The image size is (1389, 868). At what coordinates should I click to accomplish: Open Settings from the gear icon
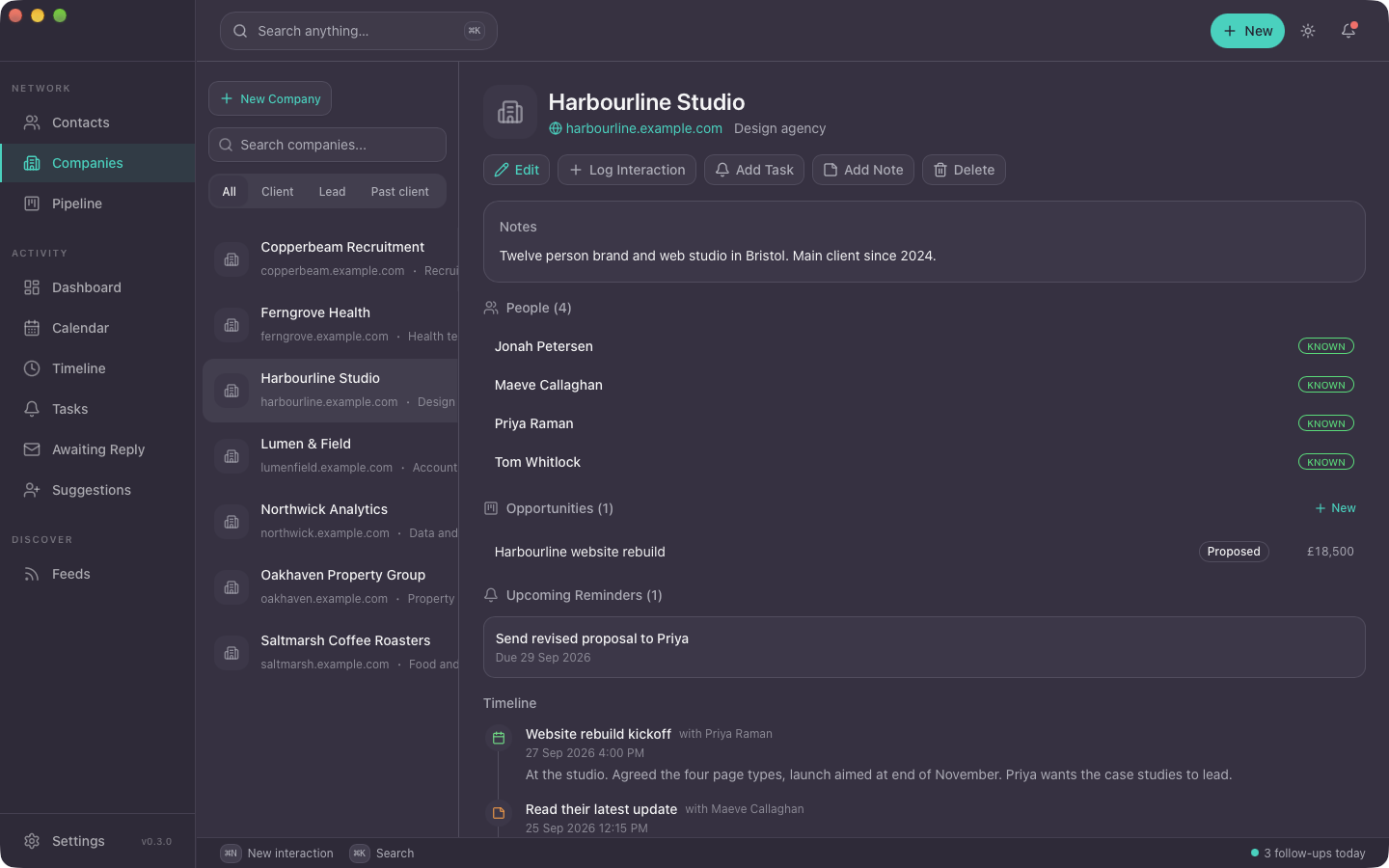click(x=32, y=841)
